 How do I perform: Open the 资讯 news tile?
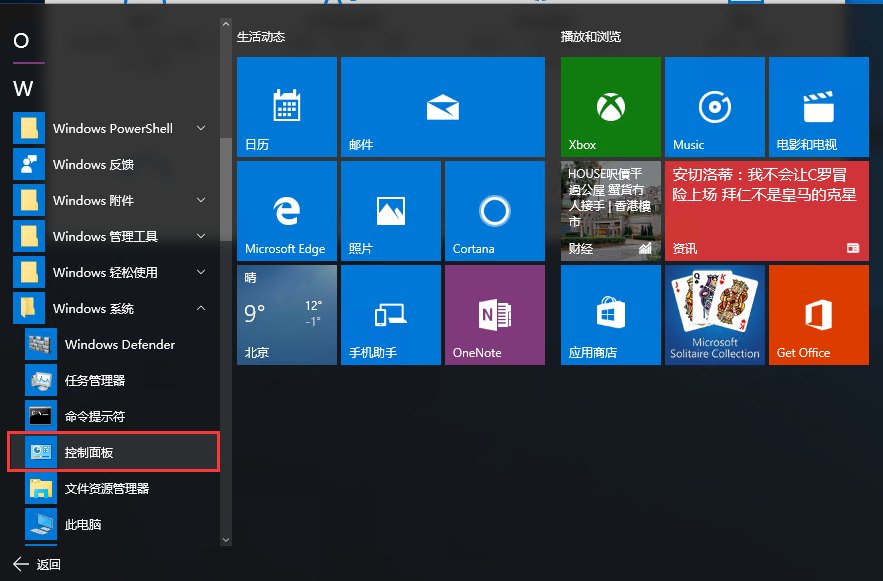click(x=766, y=211)
